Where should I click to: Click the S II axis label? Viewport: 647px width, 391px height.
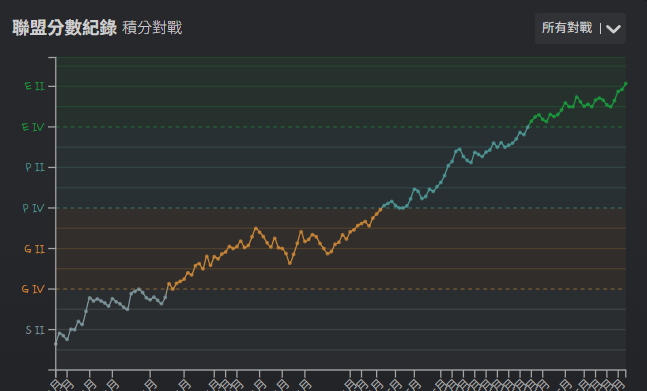[35, 330]
